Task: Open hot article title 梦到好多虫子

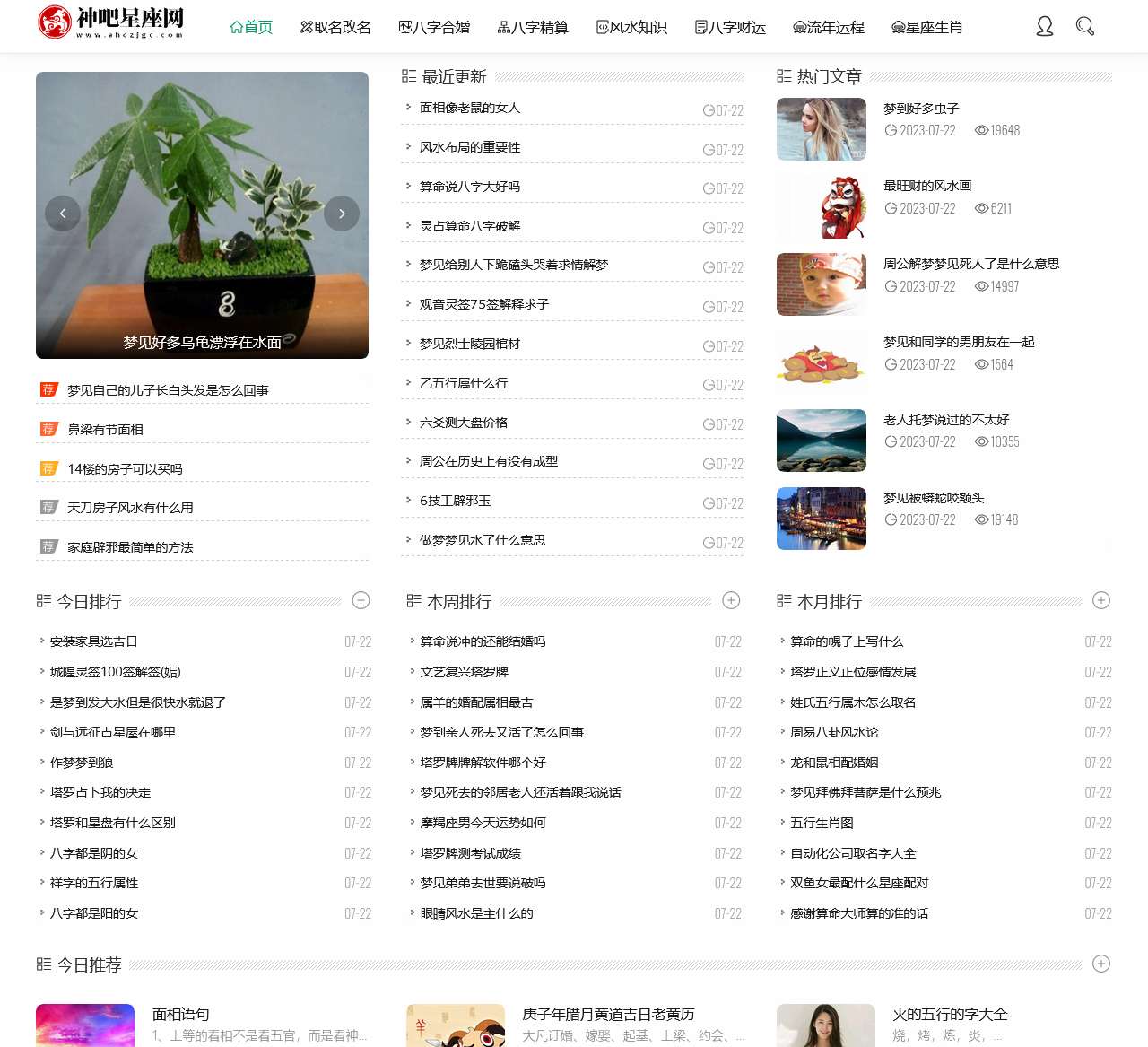Action: [921, 109]
